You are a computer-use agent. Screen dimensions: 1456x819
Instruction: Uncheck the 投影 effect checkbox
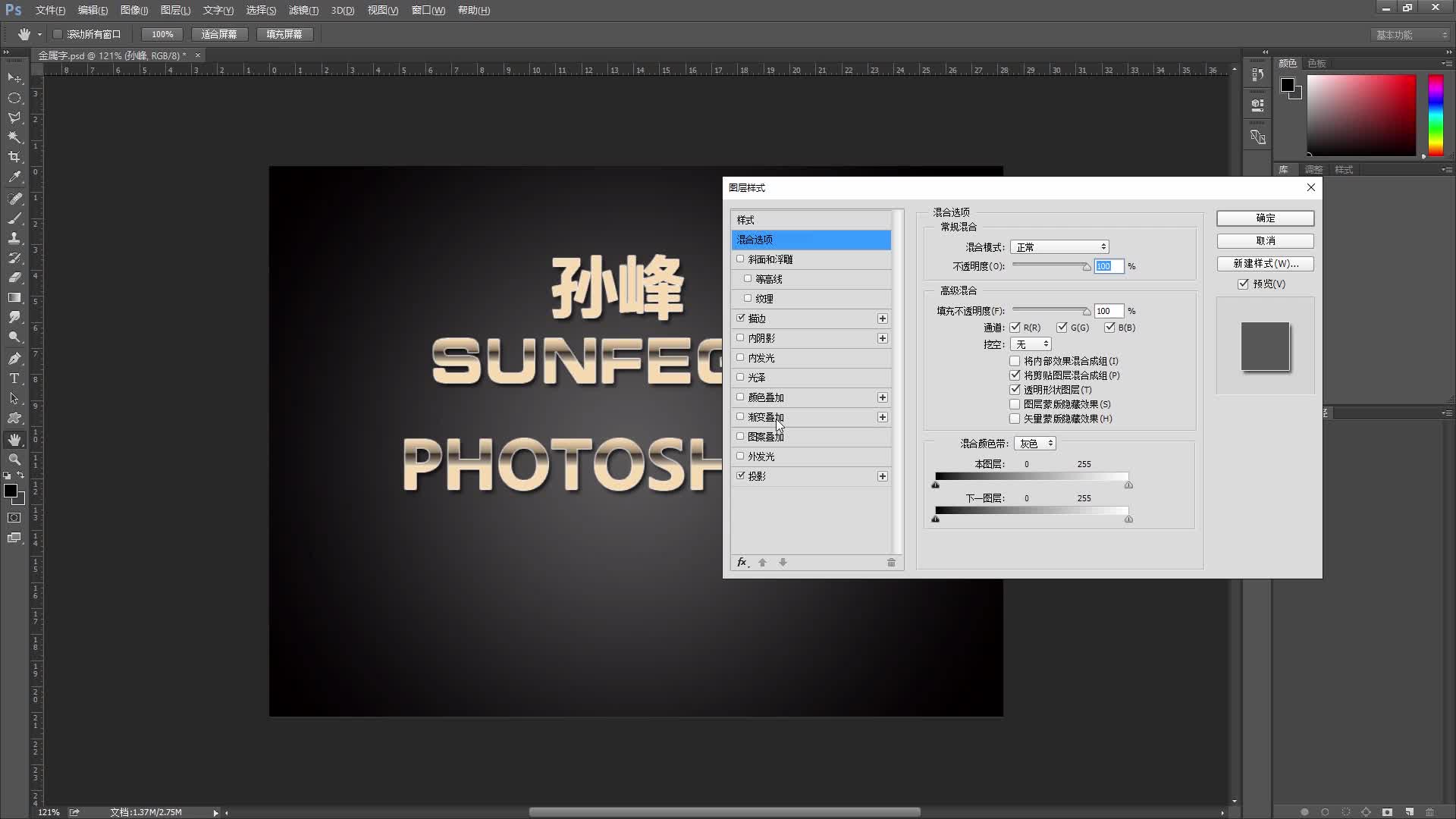(741, 475)
